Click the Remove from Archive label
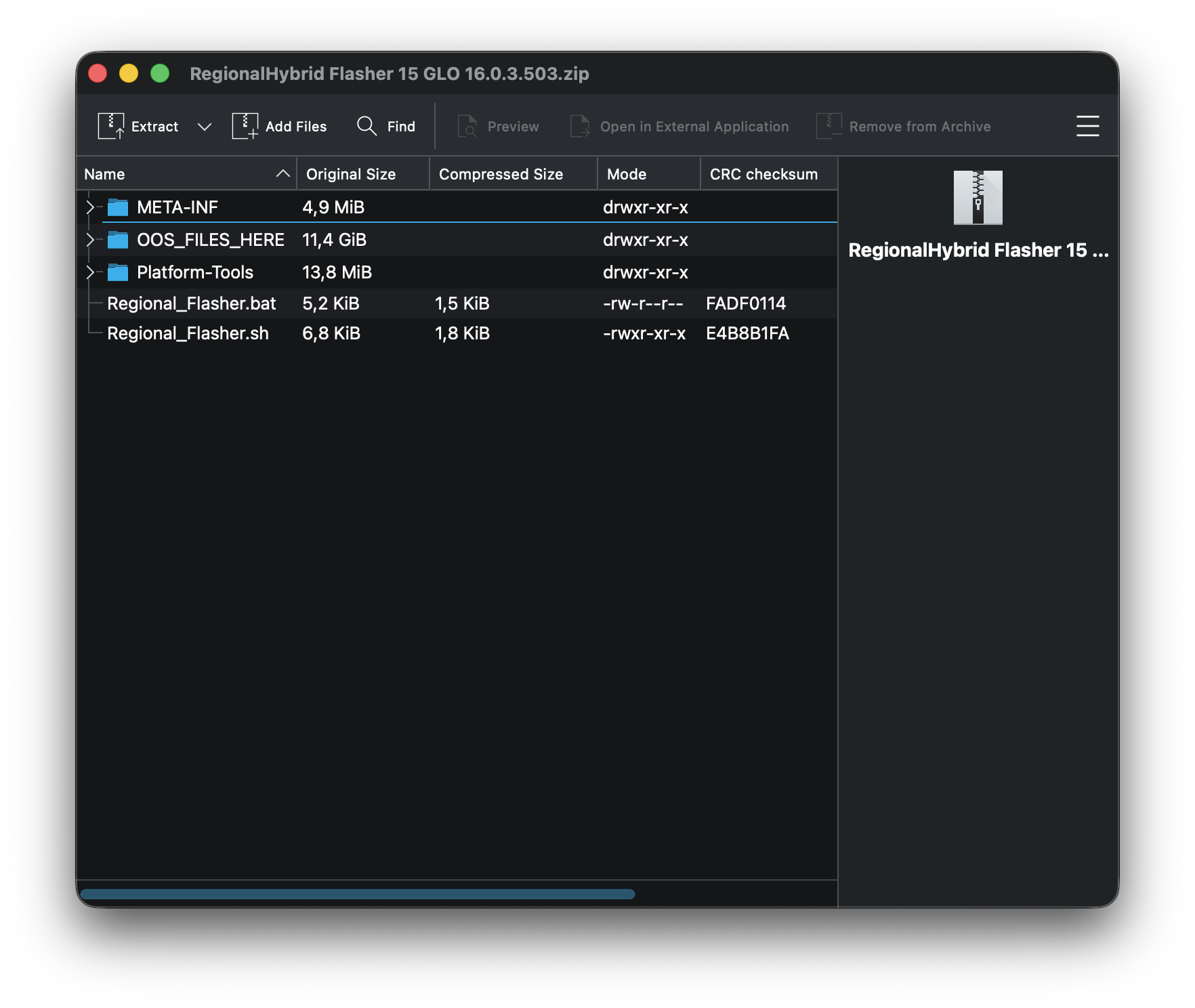The image size is (1195, 1008). [920, 127]
